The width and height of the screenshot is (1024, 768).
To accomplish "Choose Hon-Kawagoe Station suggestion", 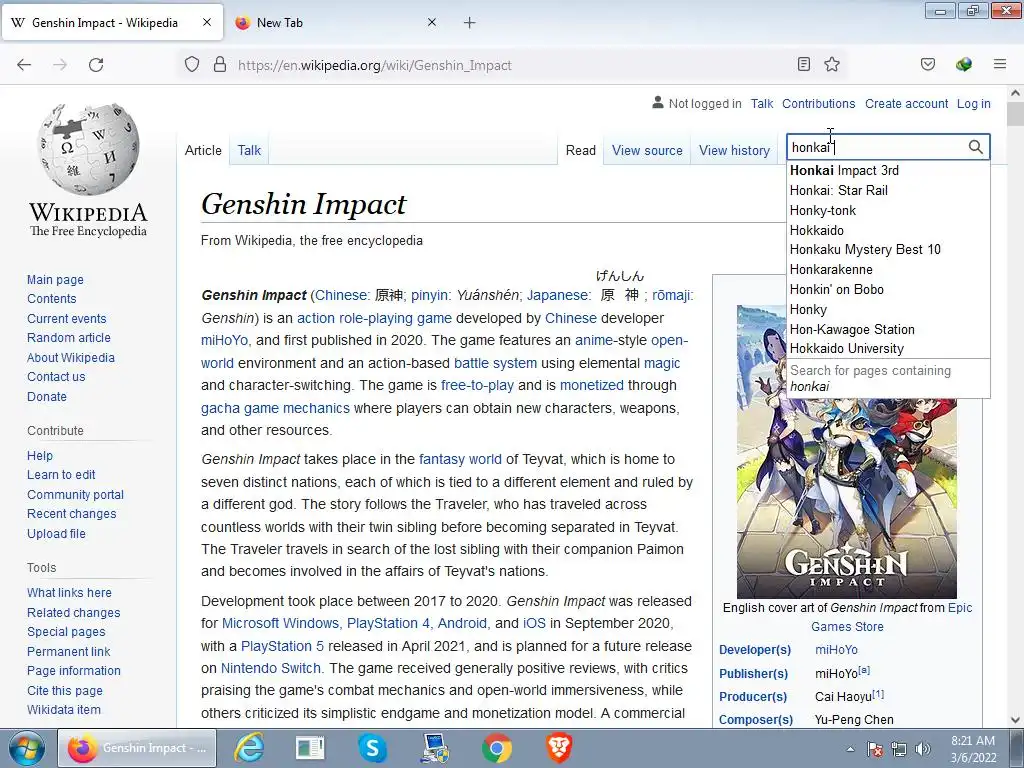I will [888, 329].
